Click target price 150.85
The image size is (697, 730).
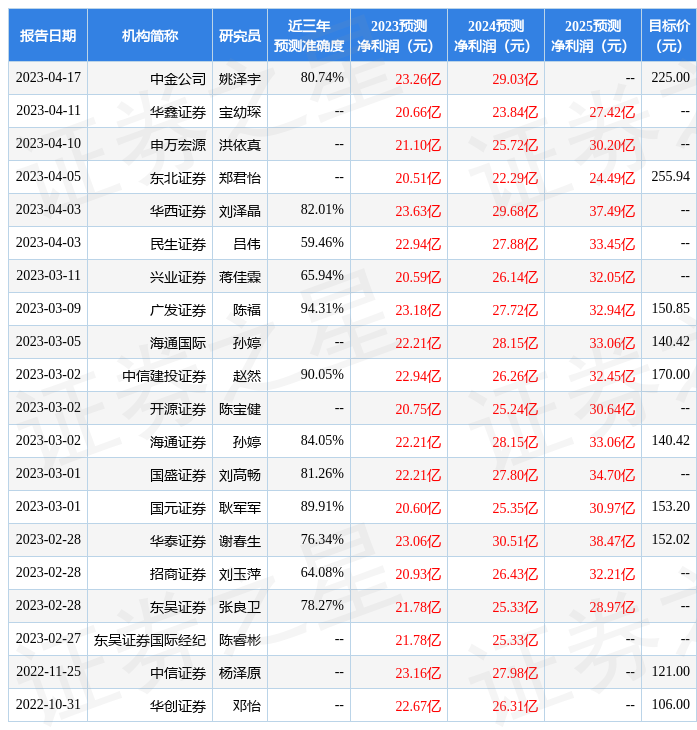pyautogui.click(x=670, y=309)
